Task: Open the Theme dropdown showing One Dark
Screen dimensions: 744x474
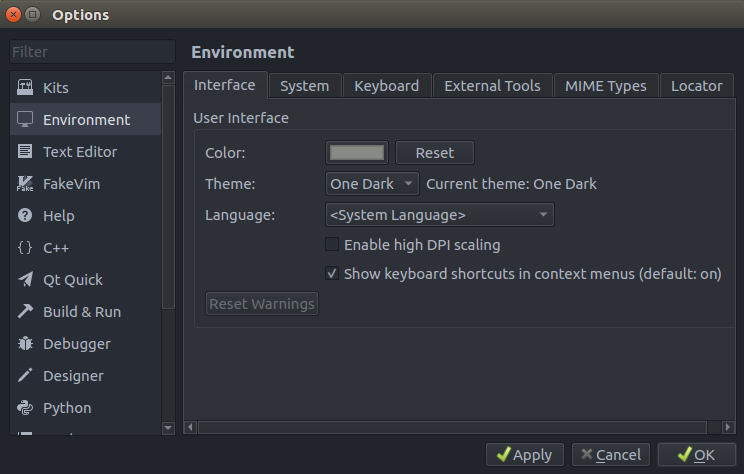Action: 372,184
